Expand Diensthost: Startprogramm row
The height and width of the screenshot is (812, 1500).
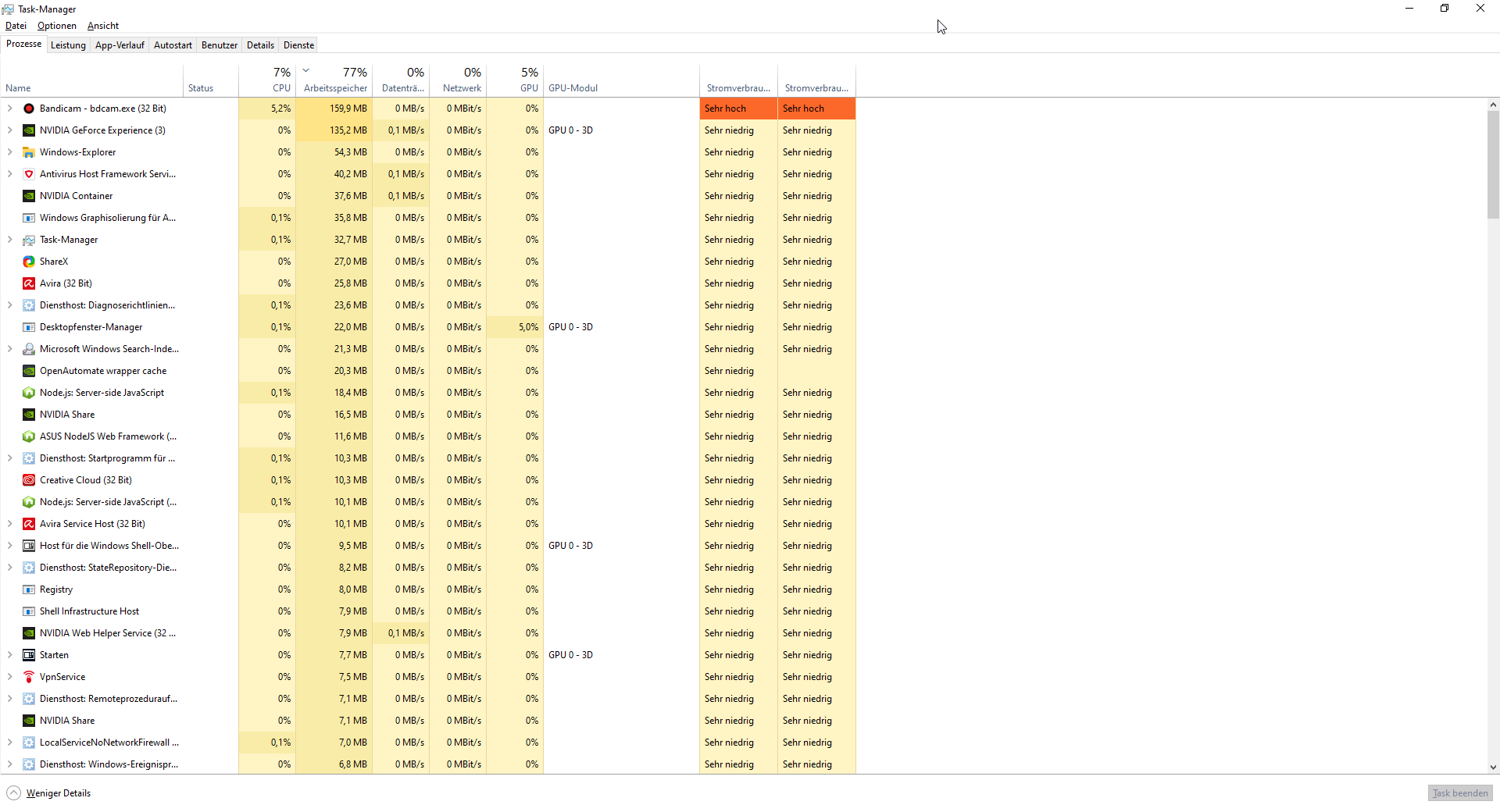10,458
